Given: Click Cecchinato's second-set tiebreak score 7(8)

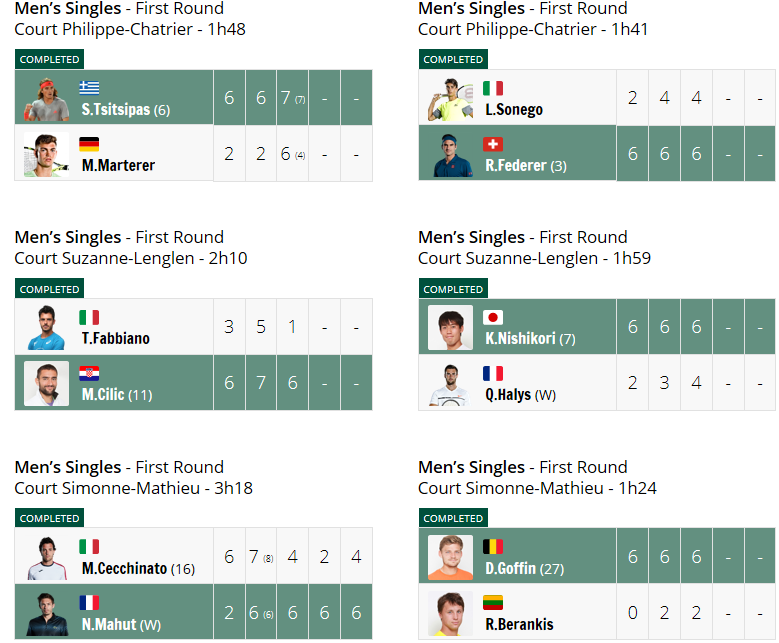Looking at the screenshot, I should (261, 557).
